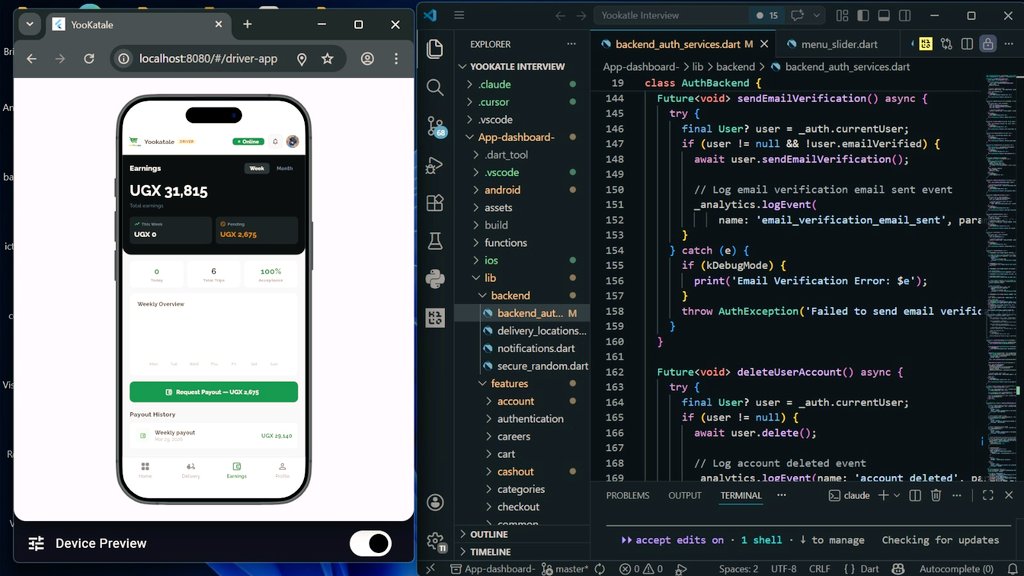
Task: Open the Run and Debug view
Action: click(435, 165)
